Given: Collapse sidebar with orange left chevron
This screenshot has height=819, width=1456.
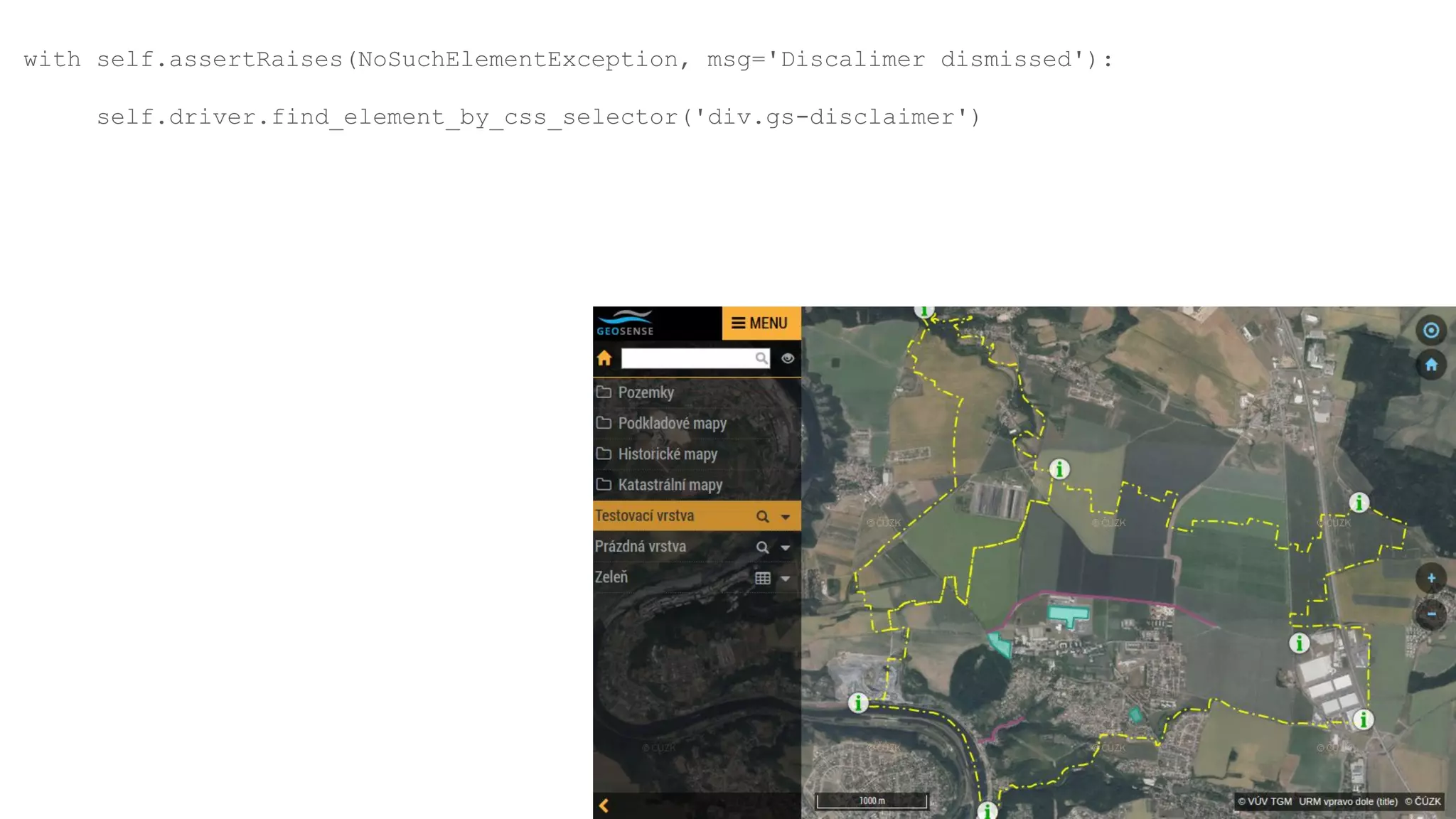Looking at the screenshot, I should pyautogui.click(x=604, y=805).
